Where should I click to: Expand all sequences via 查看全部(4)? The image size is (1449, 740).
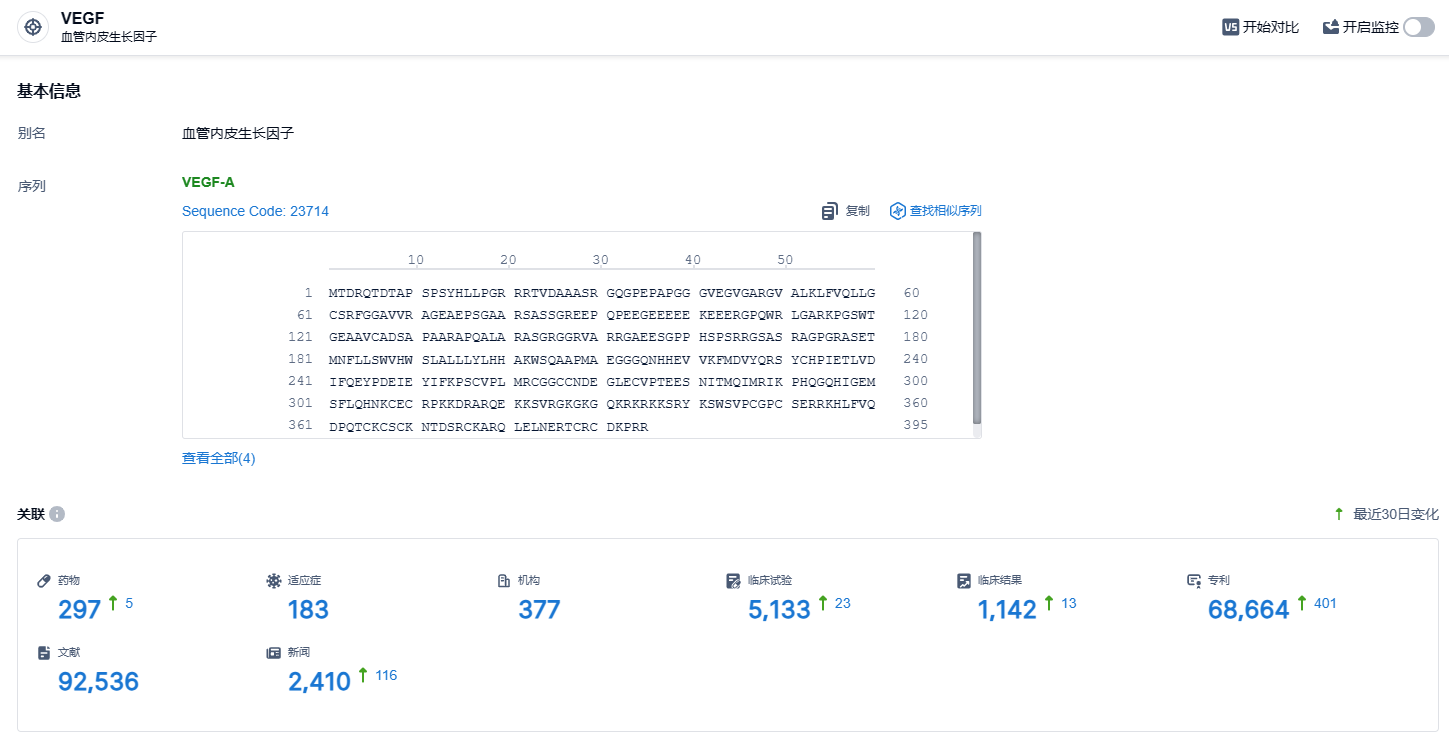pyautogui.click(x=218, y=458)
